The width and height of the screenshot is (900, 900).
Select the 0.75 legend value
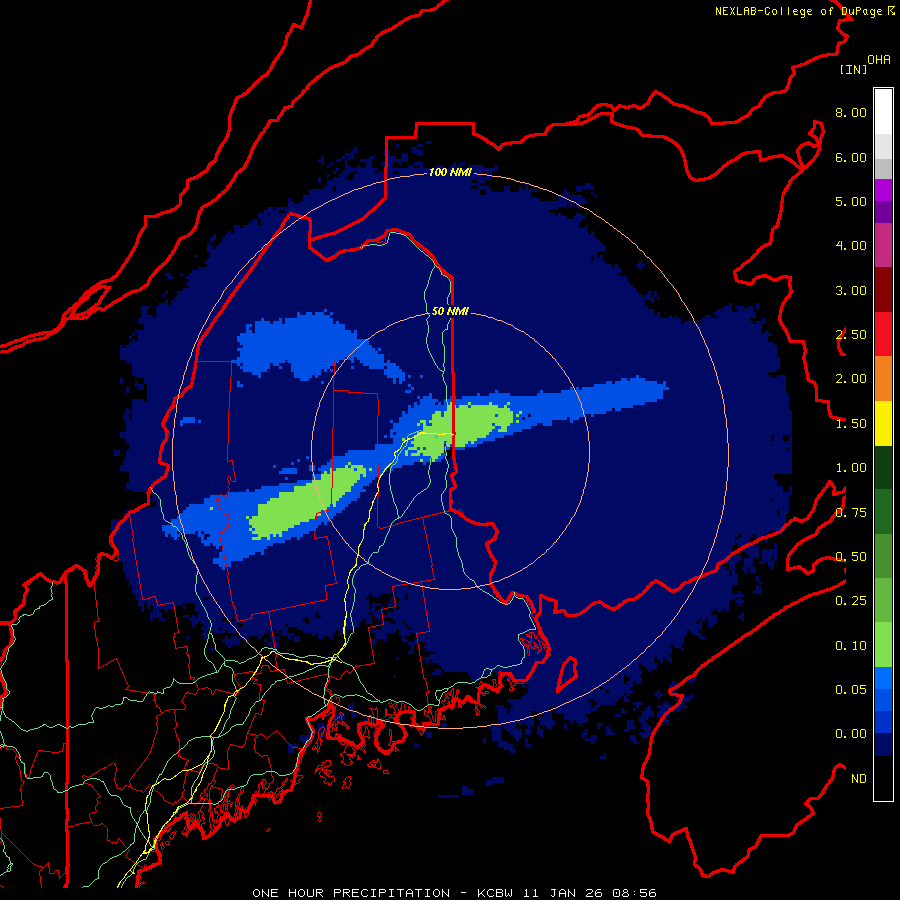pos(851,513)
